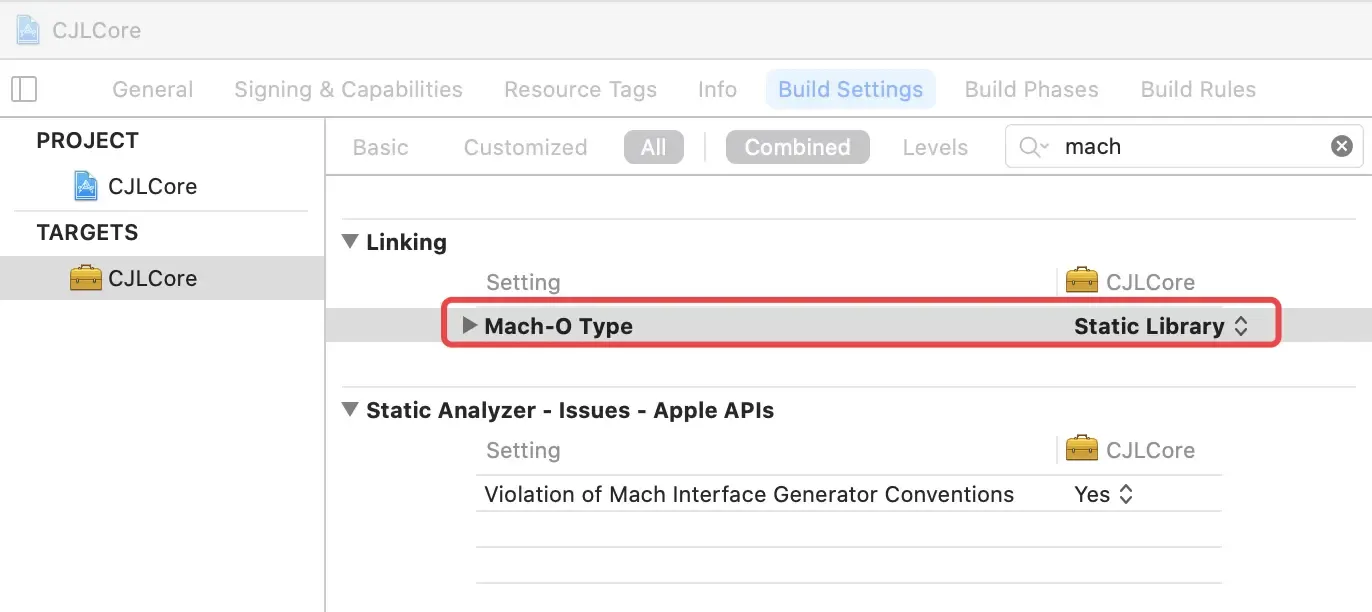1372x612 pixels.
Task: Switch to Signing & Capabilities tab
Action: 348,89
